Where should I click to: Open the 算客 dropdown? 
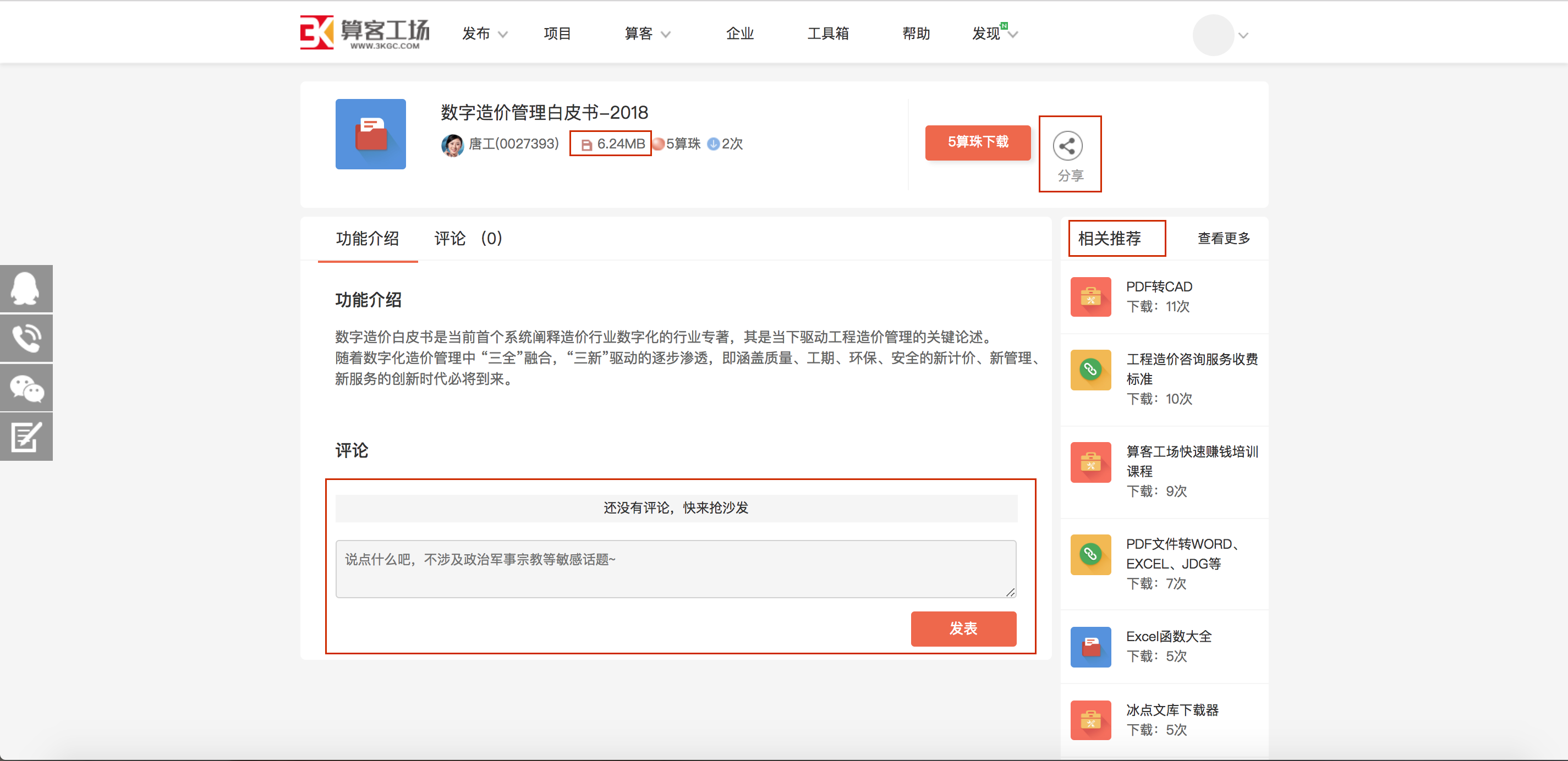tap(645, 34)
